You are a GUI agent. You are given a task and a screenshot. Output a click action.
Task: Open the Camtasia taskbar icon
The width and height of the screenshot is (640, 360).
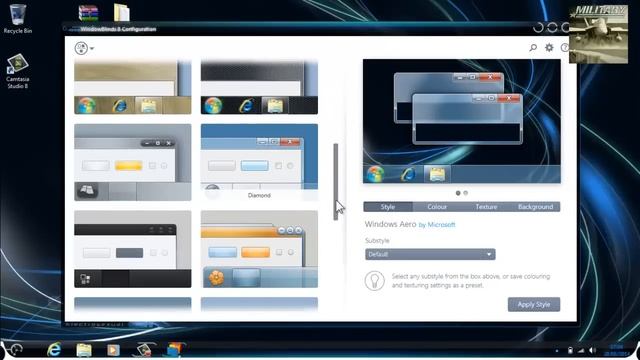tap(144, 350)
